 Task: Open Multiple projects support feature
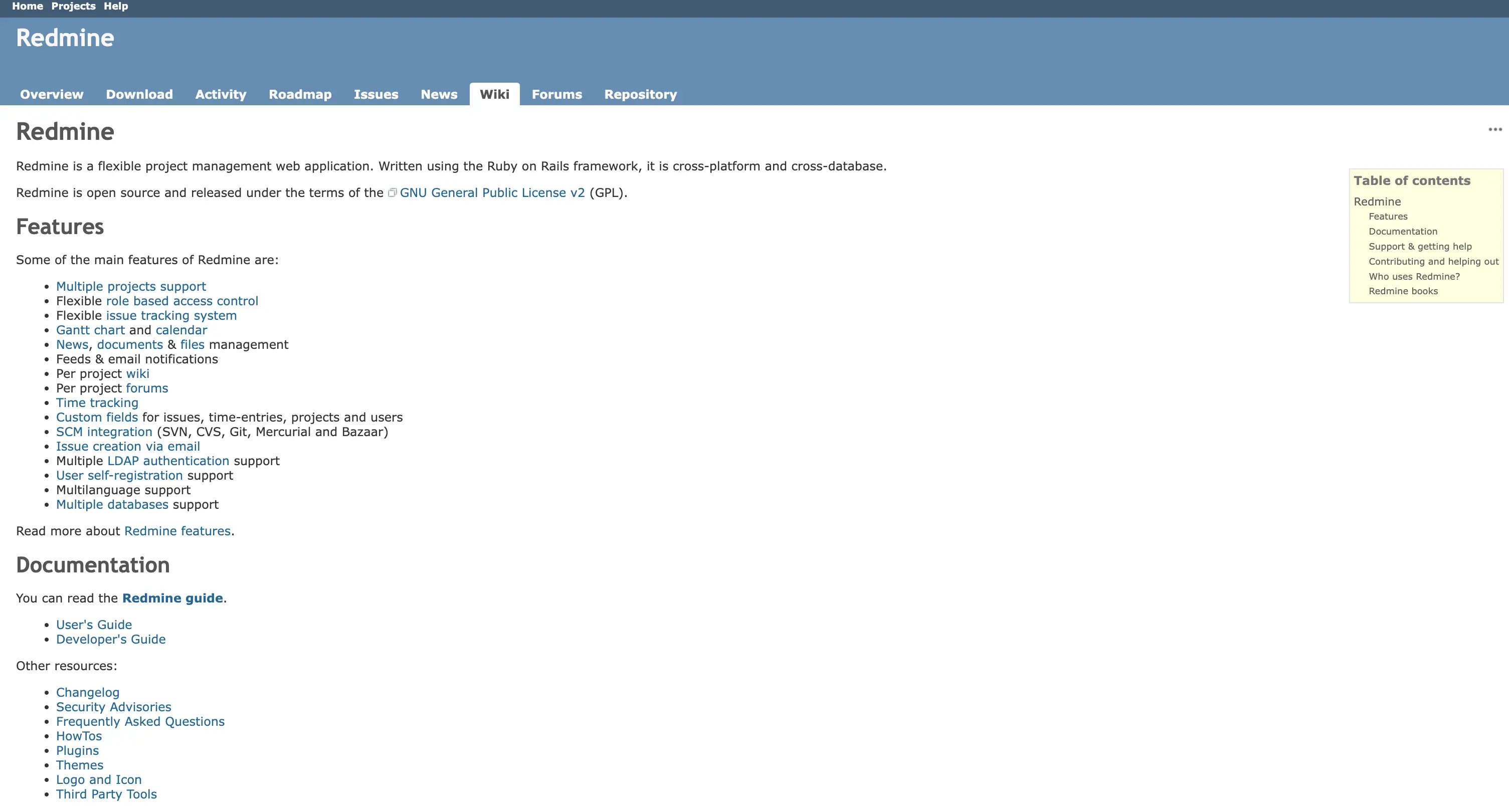click(131, 286)
